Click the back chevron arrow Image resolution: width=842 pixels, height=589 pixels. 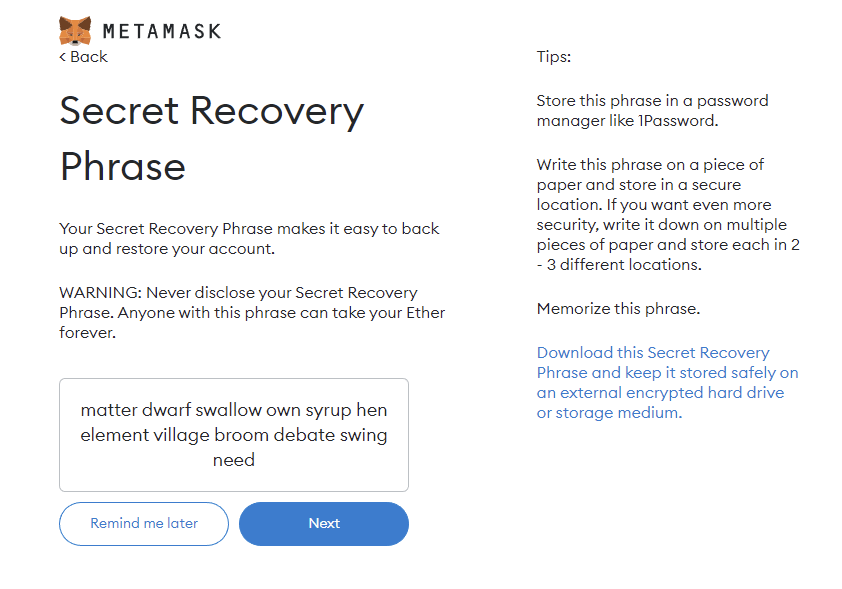tap(62, 57)
